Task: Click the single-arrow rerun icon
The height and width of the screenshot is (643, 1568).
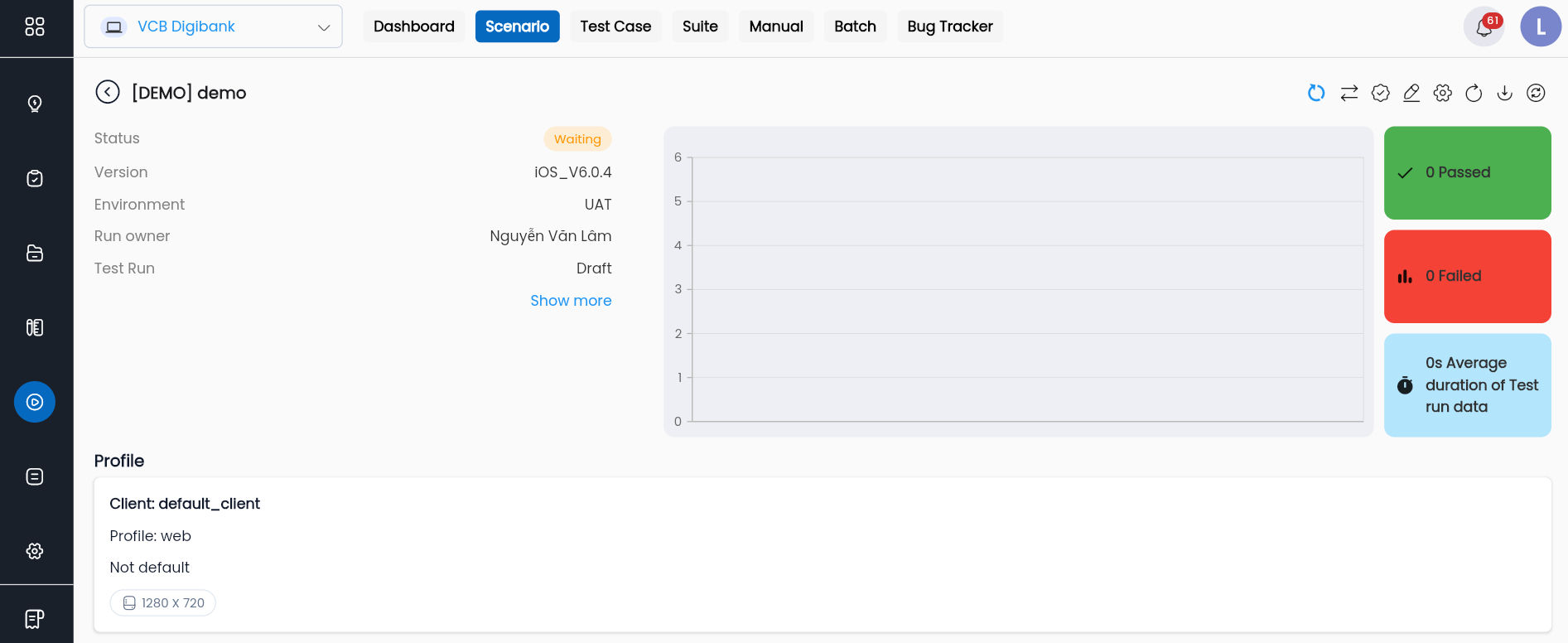Action: point(1474,93)
